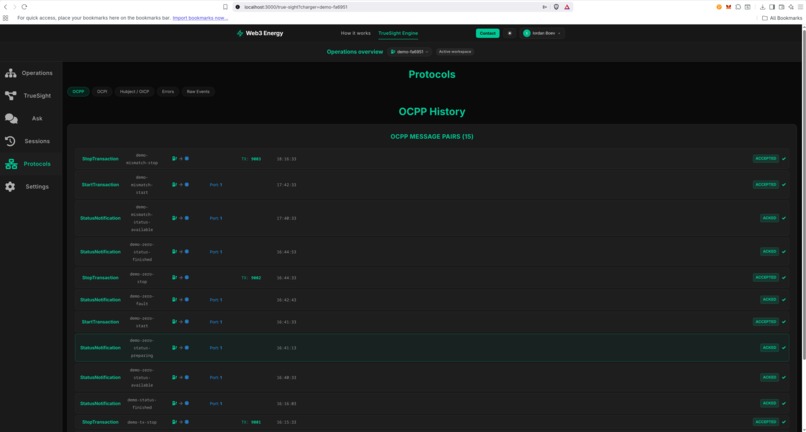The image size is (806, 432).
Task: Click Port 1 in demo-mismatch-start row
Action: pyautogui.click(x=216, y=185)
